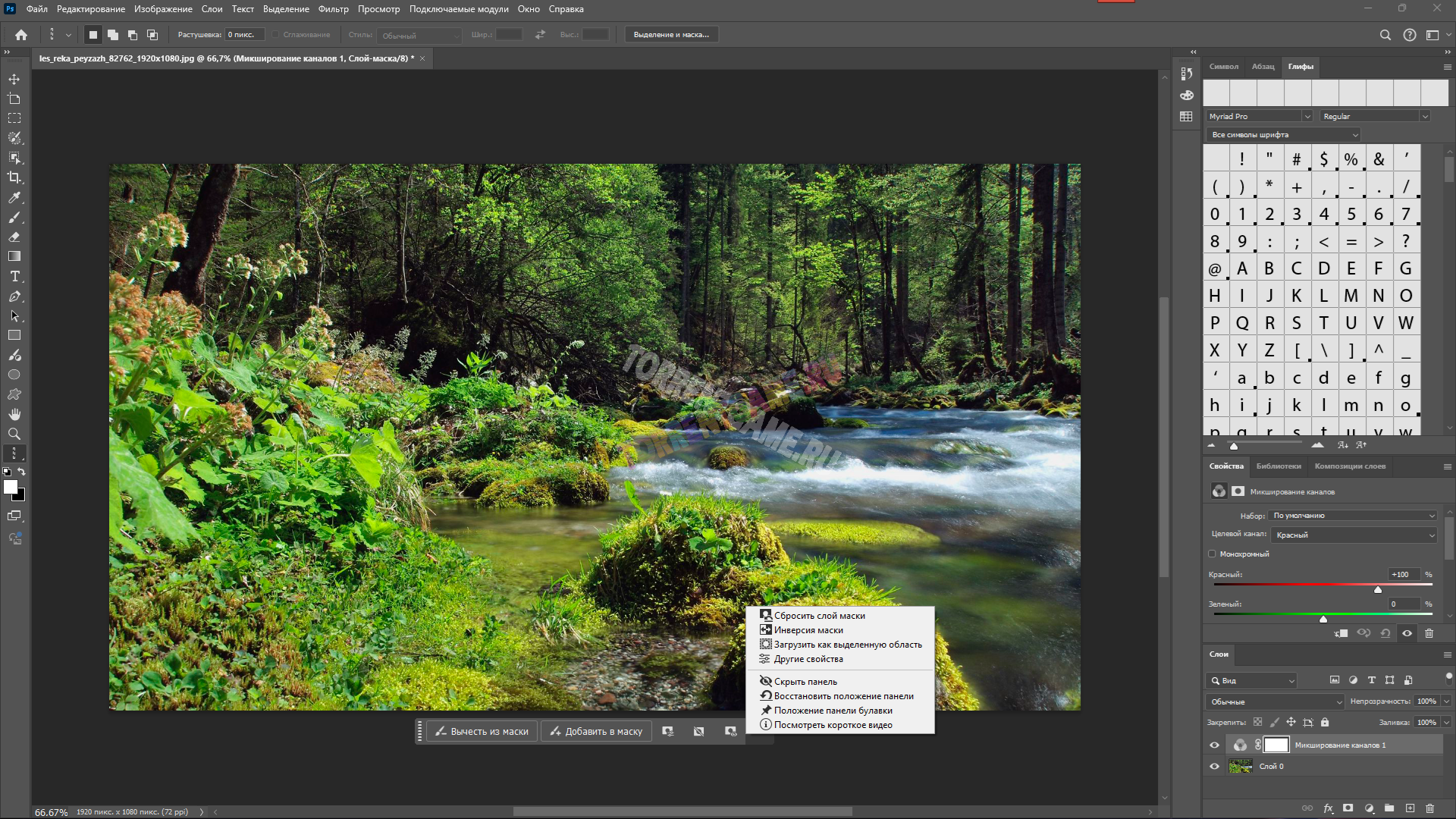Select the Gradient tool
Image resolution: width=1456 pixels, height=819 pixels.
click(x=14, y=256)
